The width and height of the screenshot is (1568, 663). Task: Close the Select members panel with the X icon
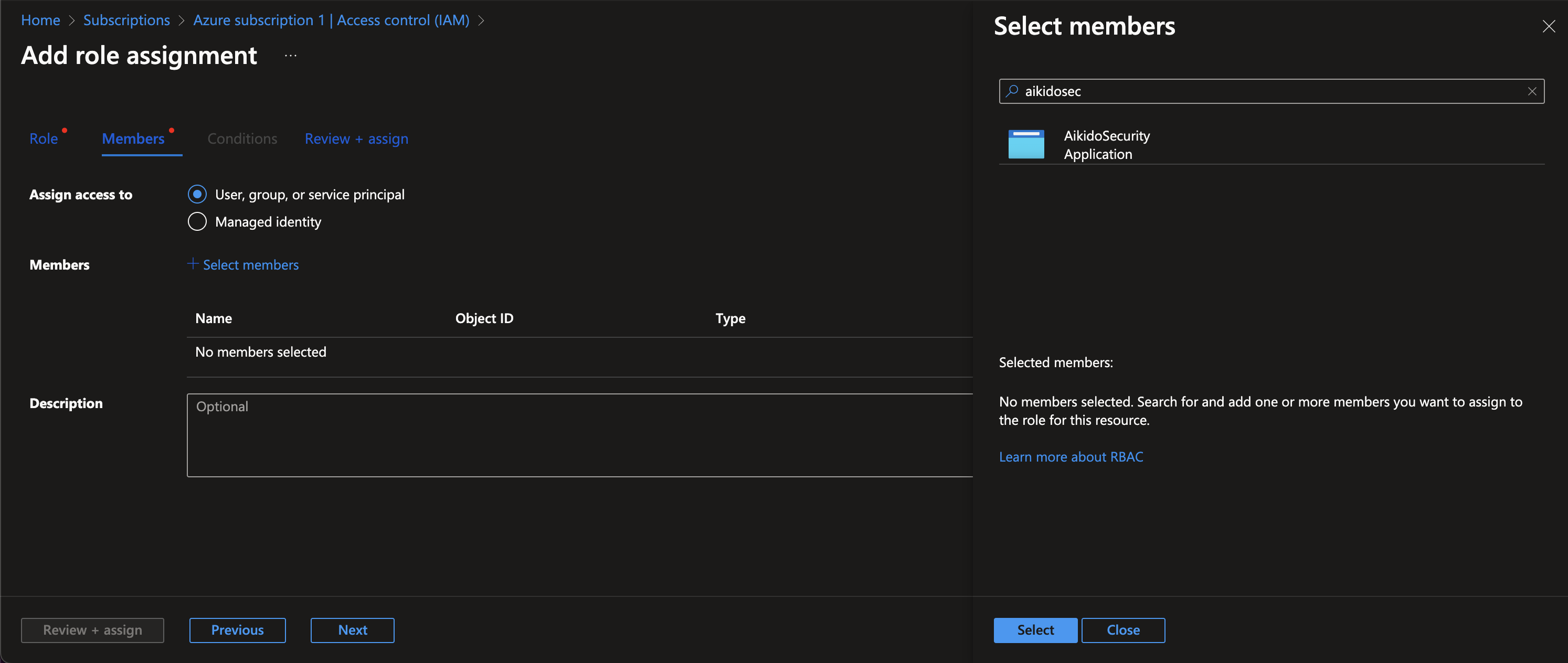[1549, 26]
